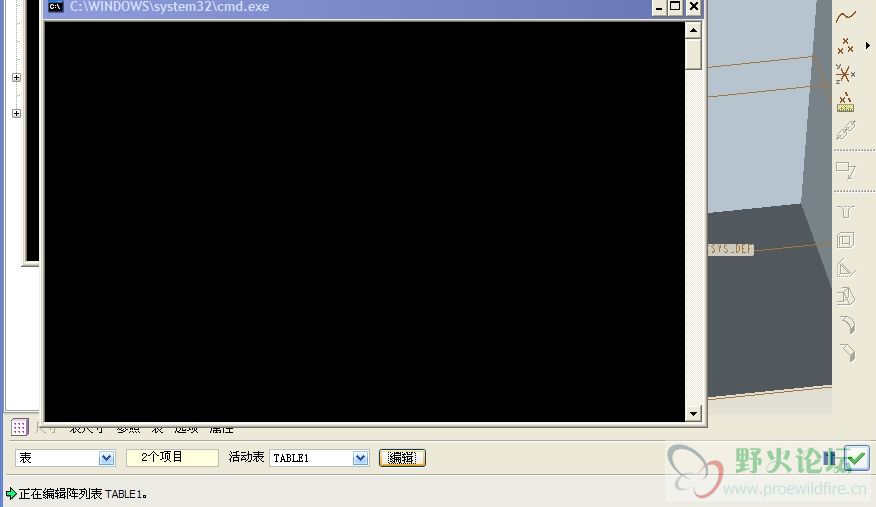Open the 表 pattern type dropdown

(106, 458)
